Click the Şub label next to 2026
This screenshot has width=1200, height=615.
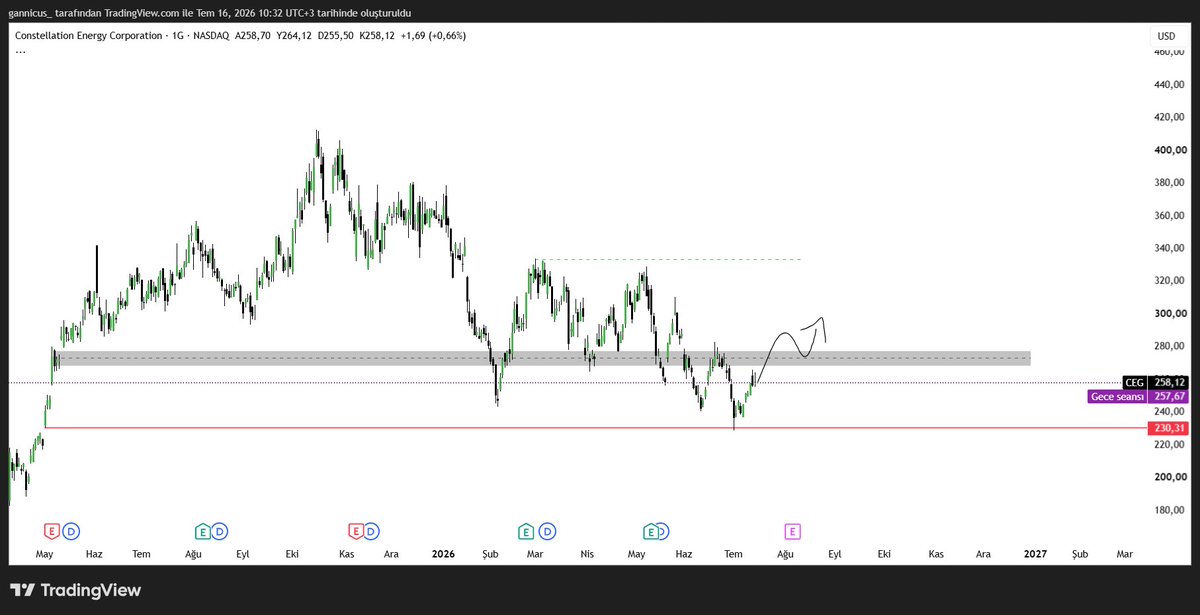click(x=489, y=553)
